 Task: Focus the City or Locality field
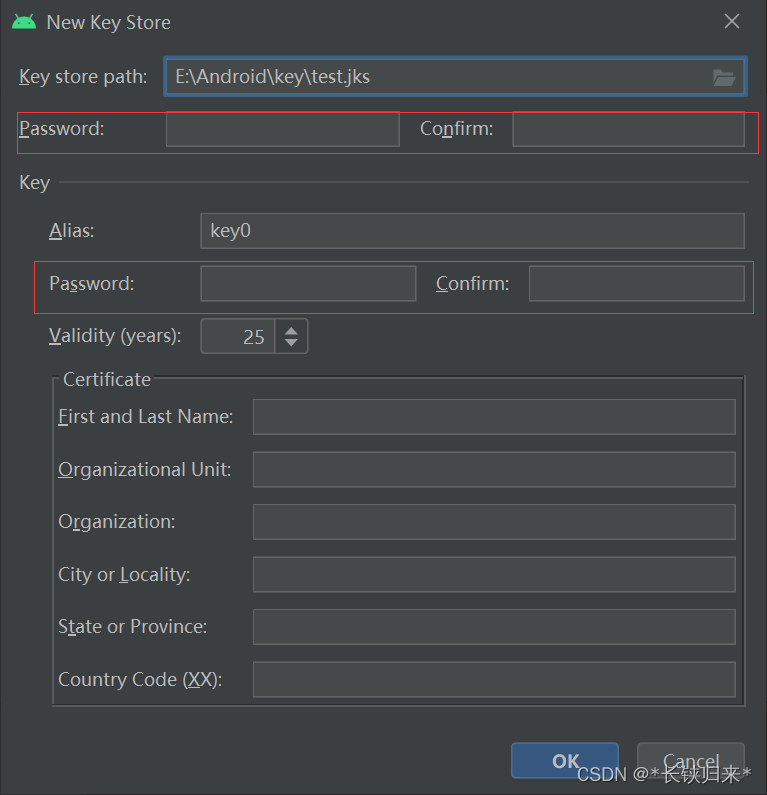tap(494, 574)
